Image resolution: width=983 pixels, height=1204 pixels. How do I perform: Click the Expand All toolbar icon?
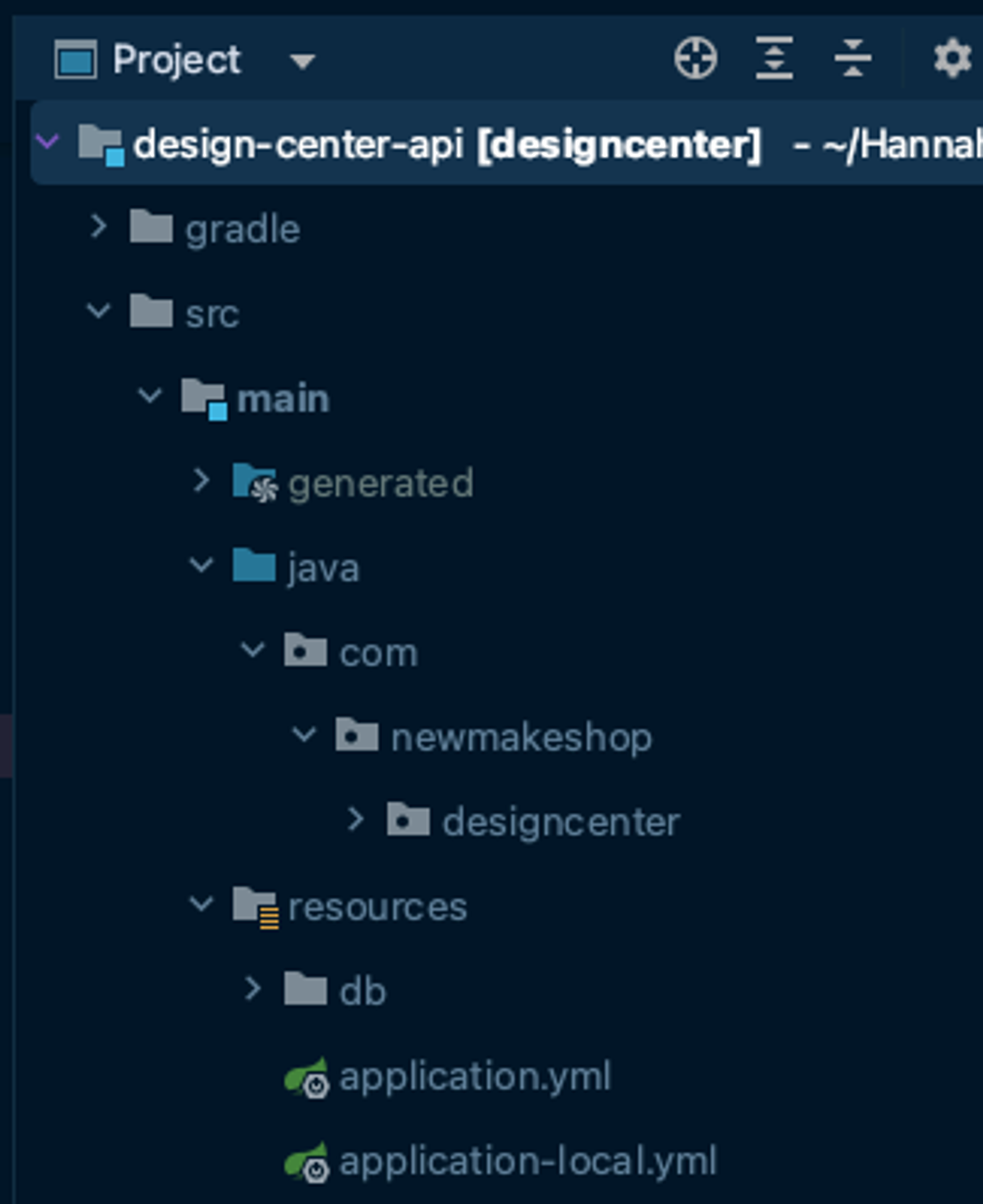click(x=774, y=58)
